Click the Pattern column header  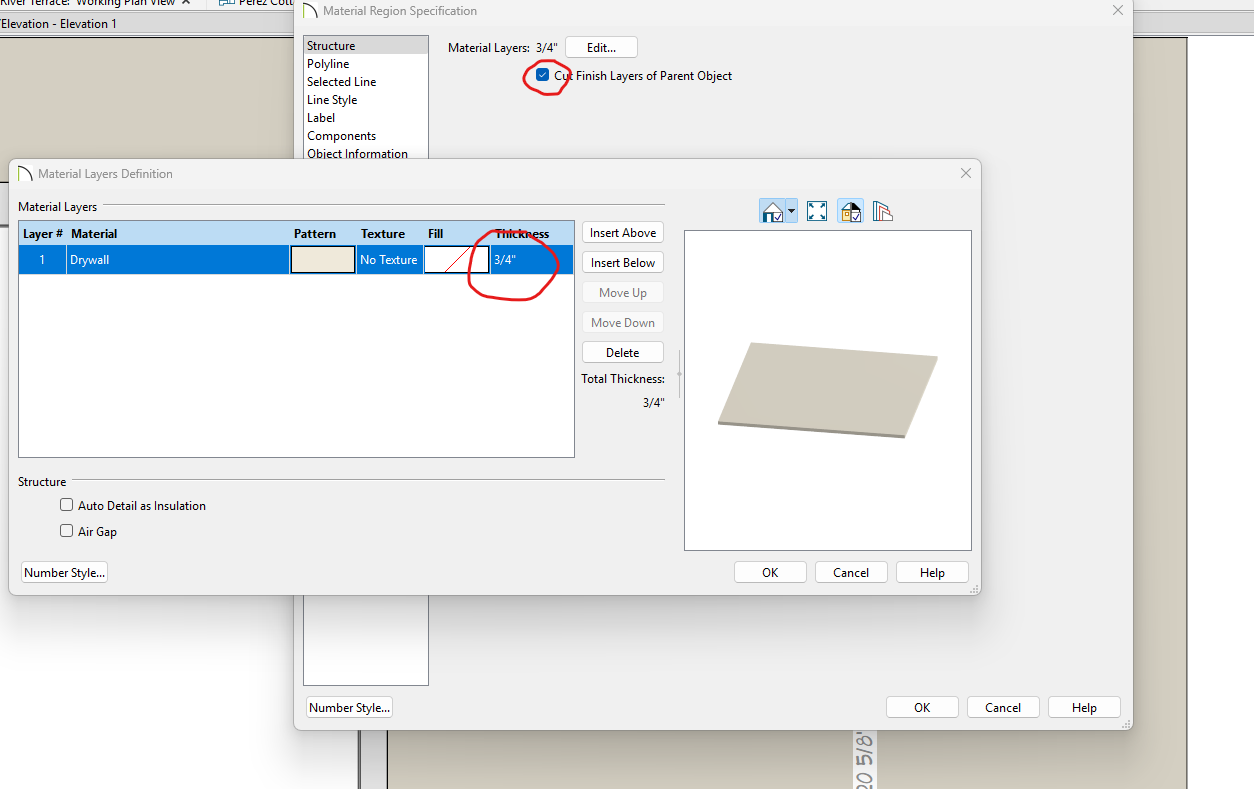[x=323, y=233]
